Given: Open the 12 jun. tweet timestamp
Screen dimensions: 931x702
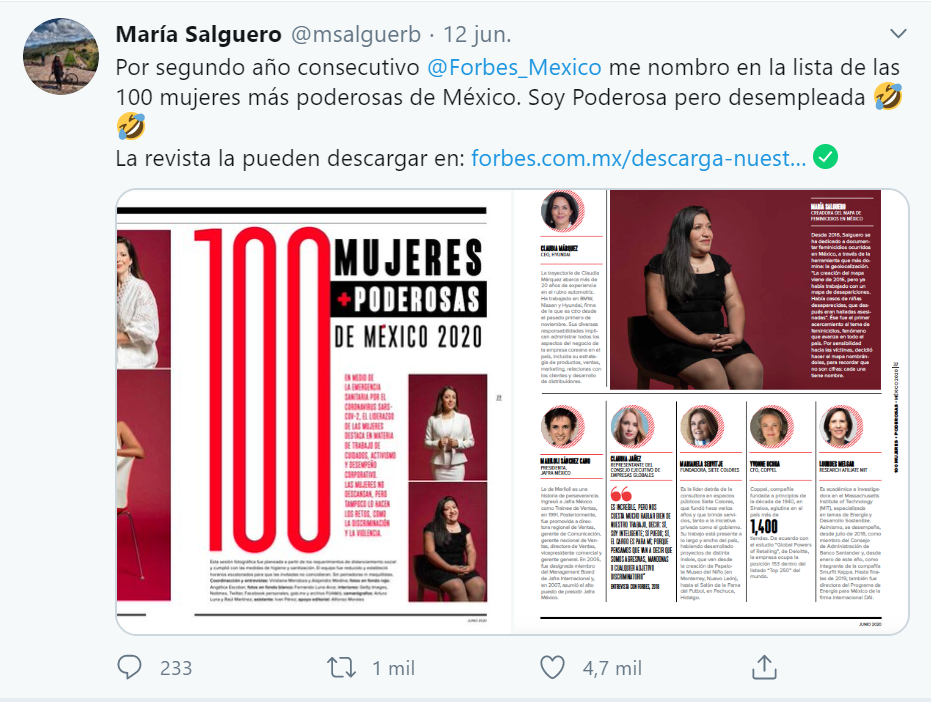Looking at the screenshot, I should tap(477, 34).
